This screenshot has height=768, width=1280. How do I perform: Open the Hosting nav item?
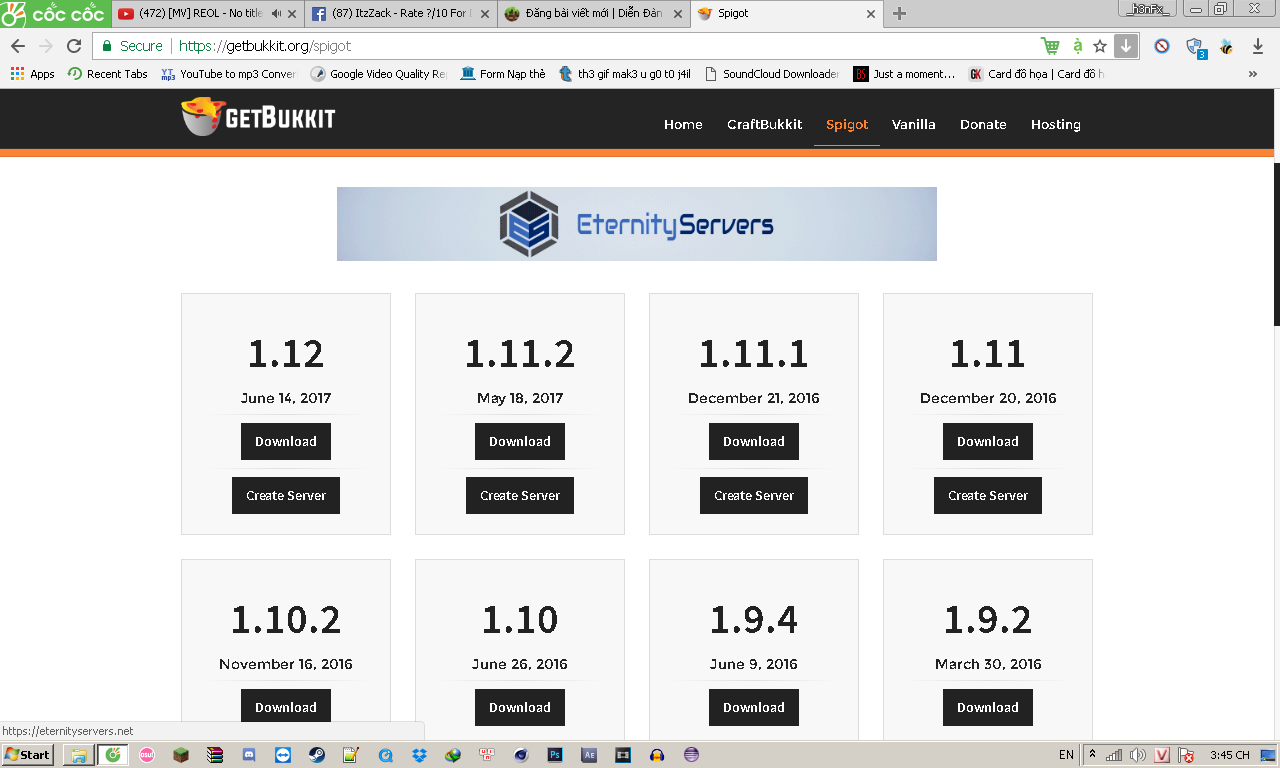1056,125
